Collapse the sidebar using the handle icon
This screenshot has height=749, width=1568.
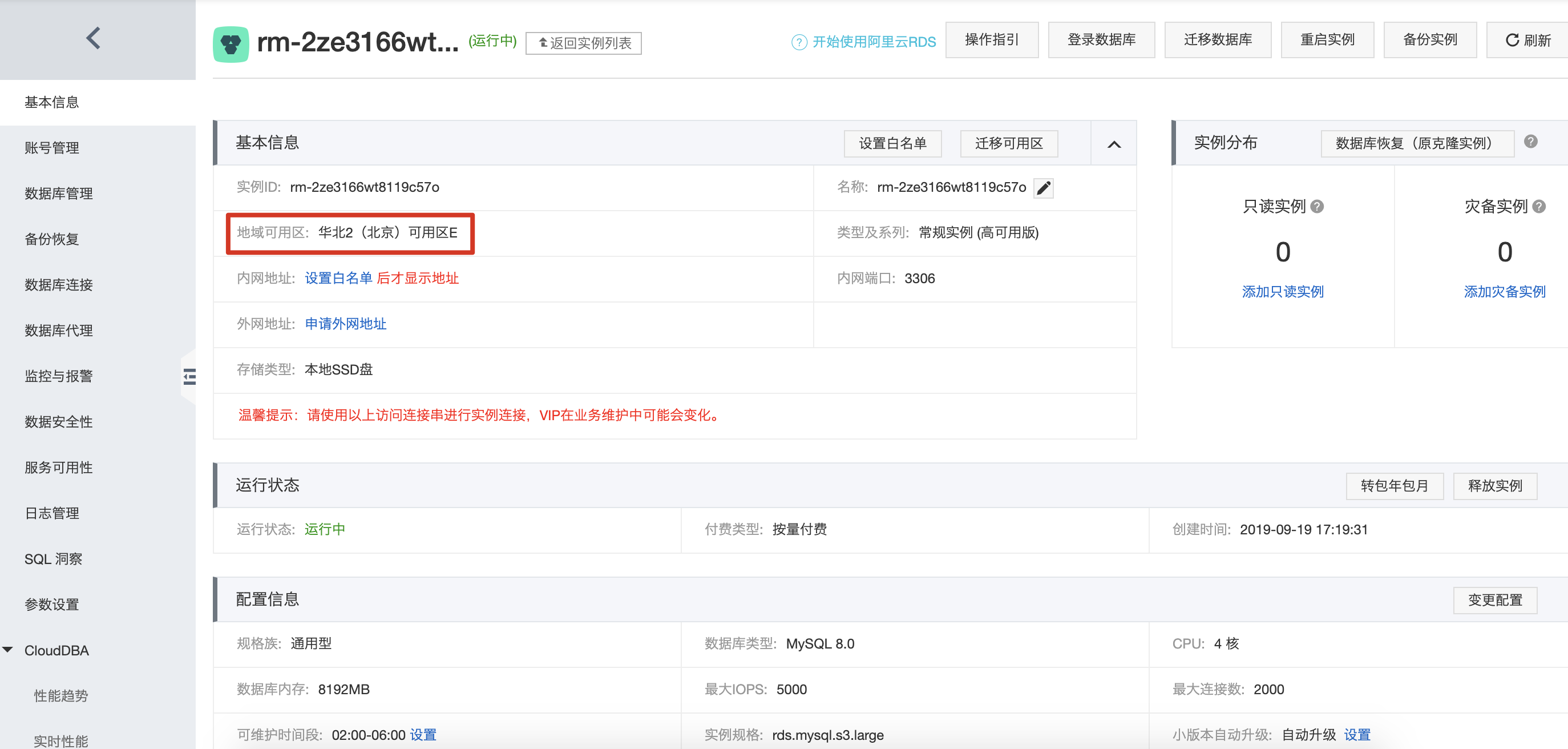pyautogui.click(x=189, y=376)
